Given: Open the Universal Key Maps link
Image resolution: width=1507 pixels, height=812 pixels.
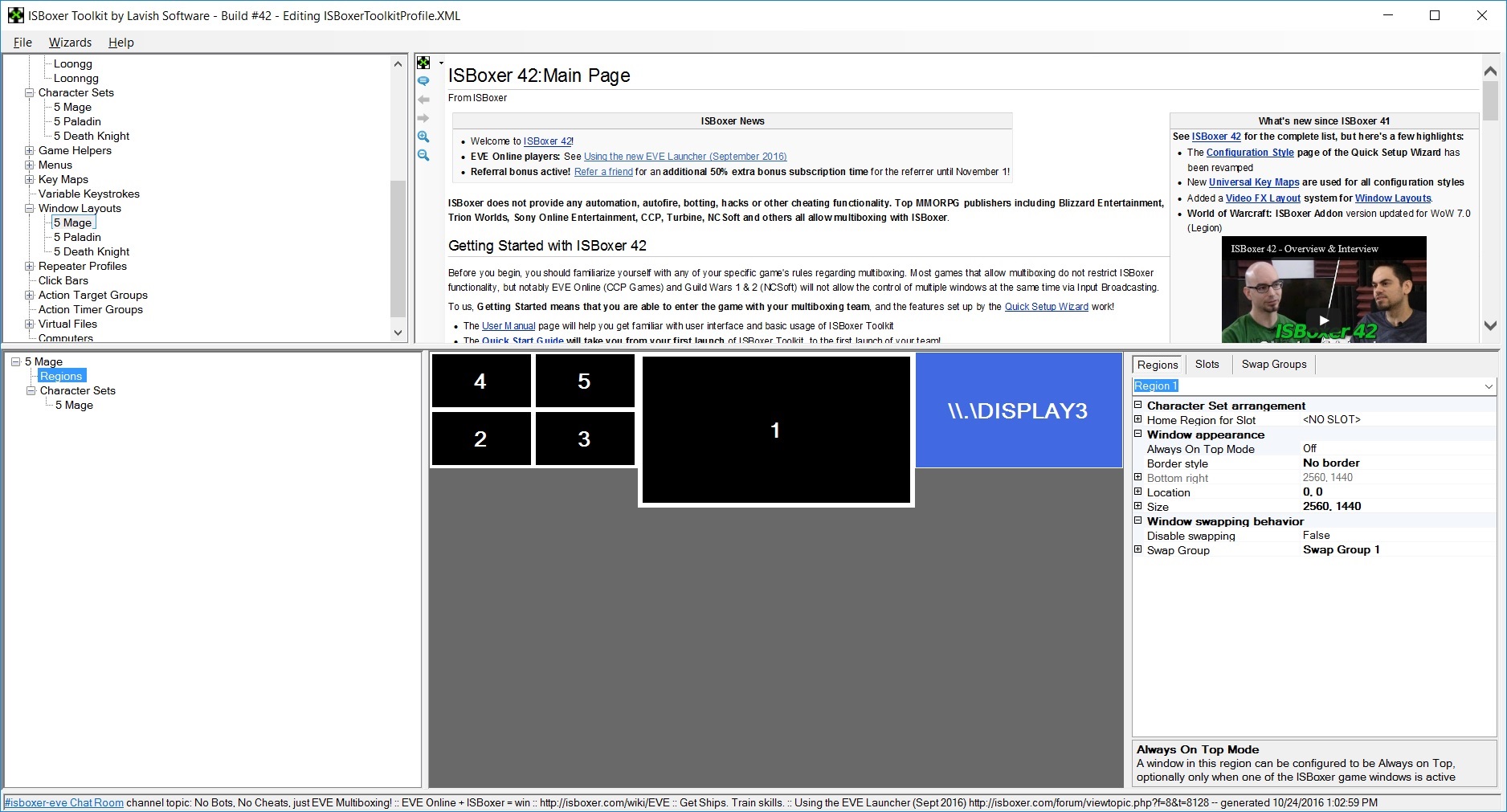Looking at the screenshot, I should click(1254, 182).
